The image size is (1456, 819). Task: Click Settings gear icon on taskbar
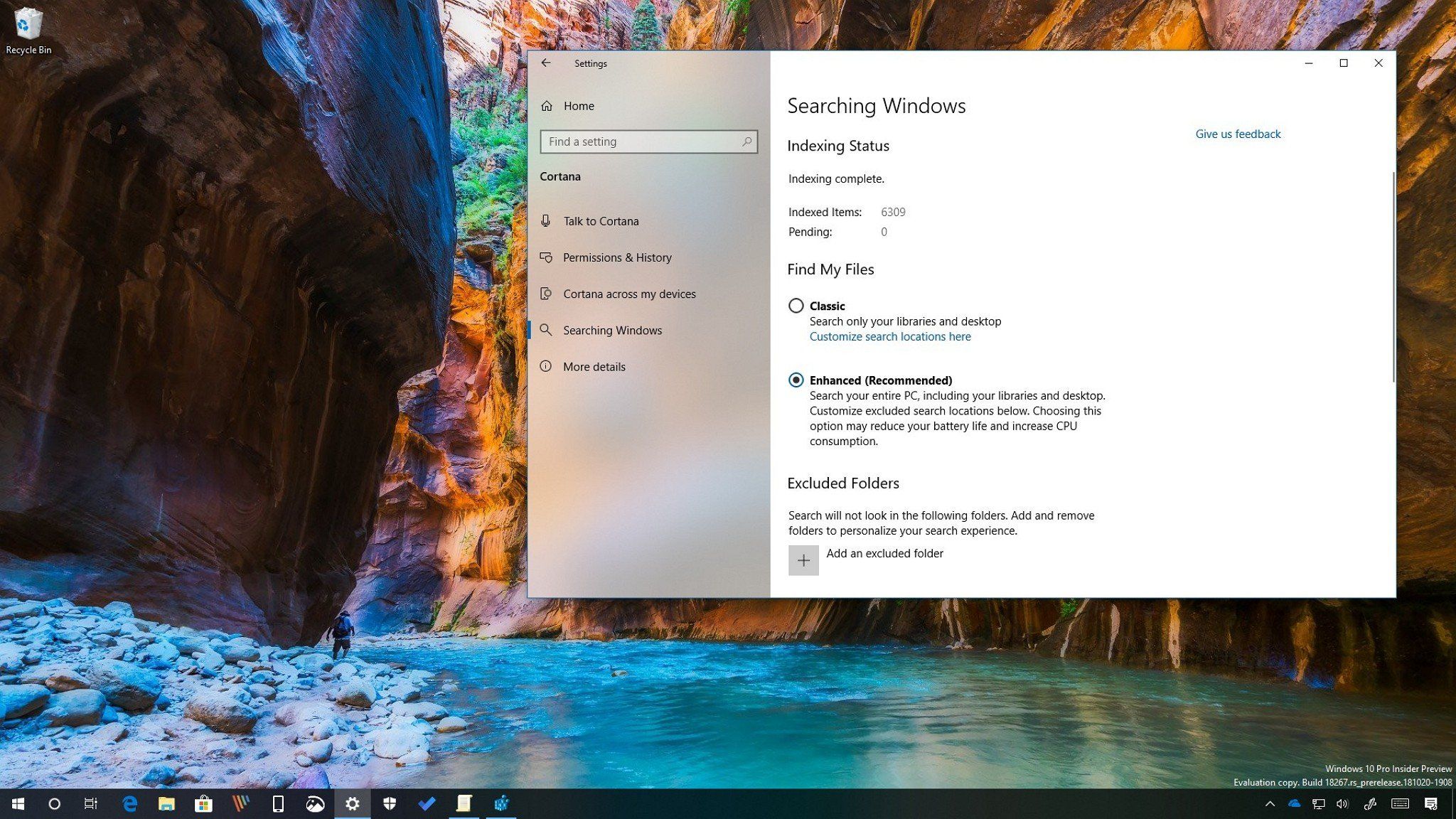coord(353,804)
